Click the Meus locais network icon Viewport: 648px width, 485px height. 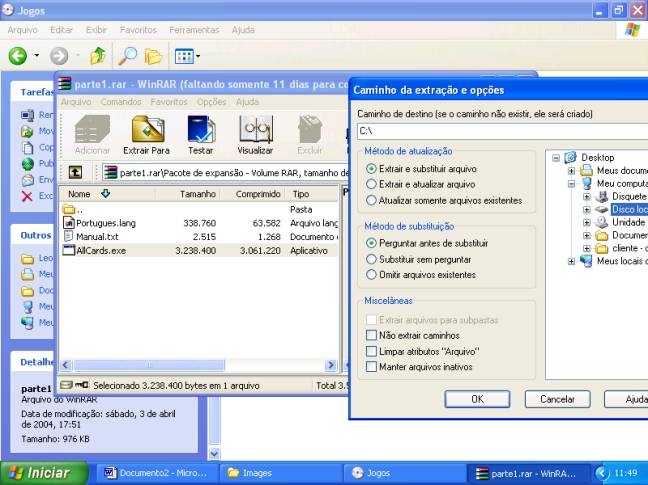point(586,261)
